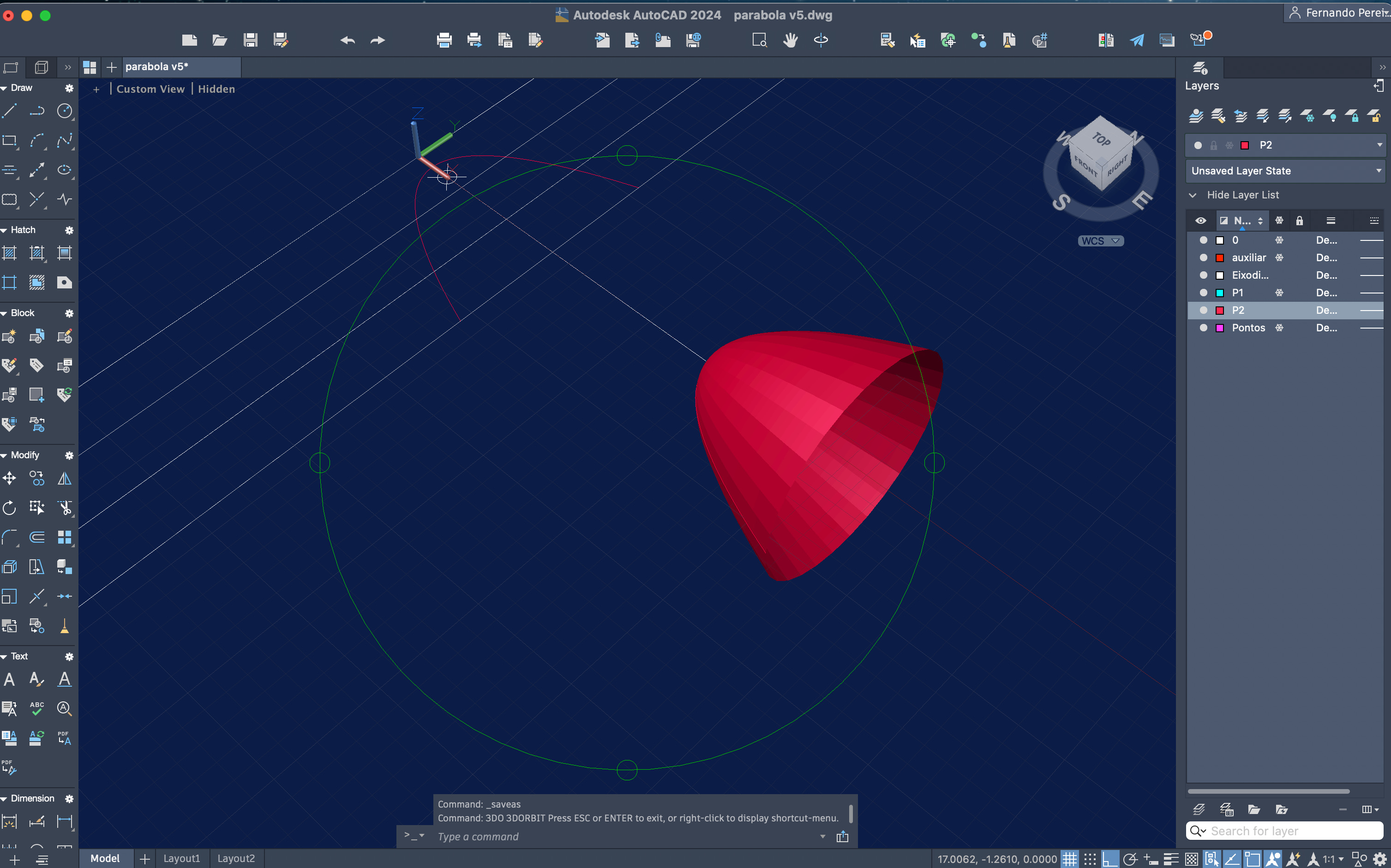1391x868 pixels.
Task: Open the command line history dropdown arrow
Action: [x=823, y=837]
